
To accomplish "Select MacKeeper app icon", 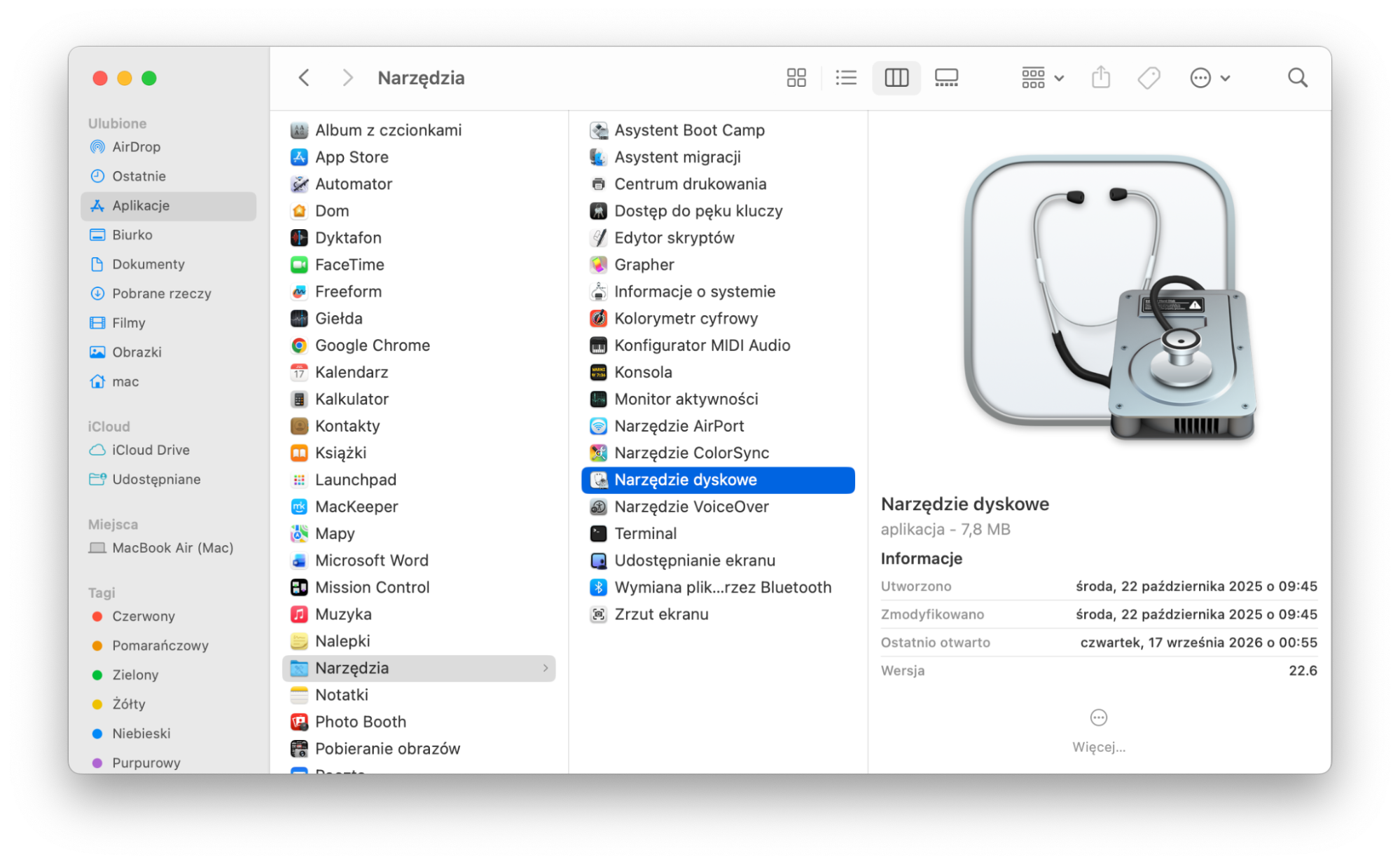I will 299,507.
